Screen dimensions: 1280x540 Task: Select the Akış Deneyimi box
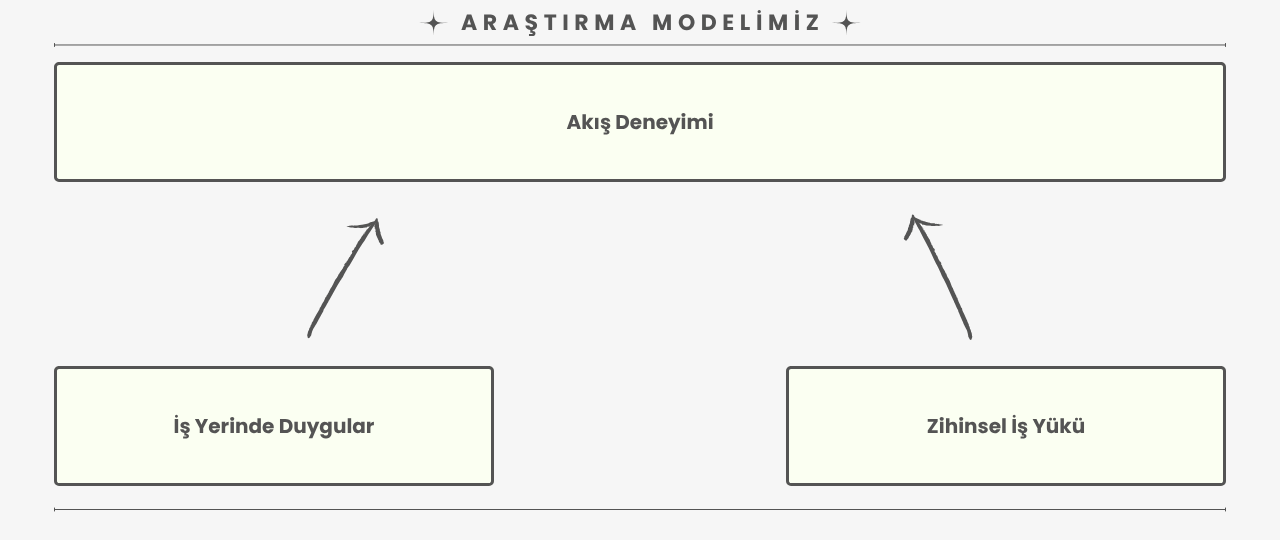click(640, 122)
